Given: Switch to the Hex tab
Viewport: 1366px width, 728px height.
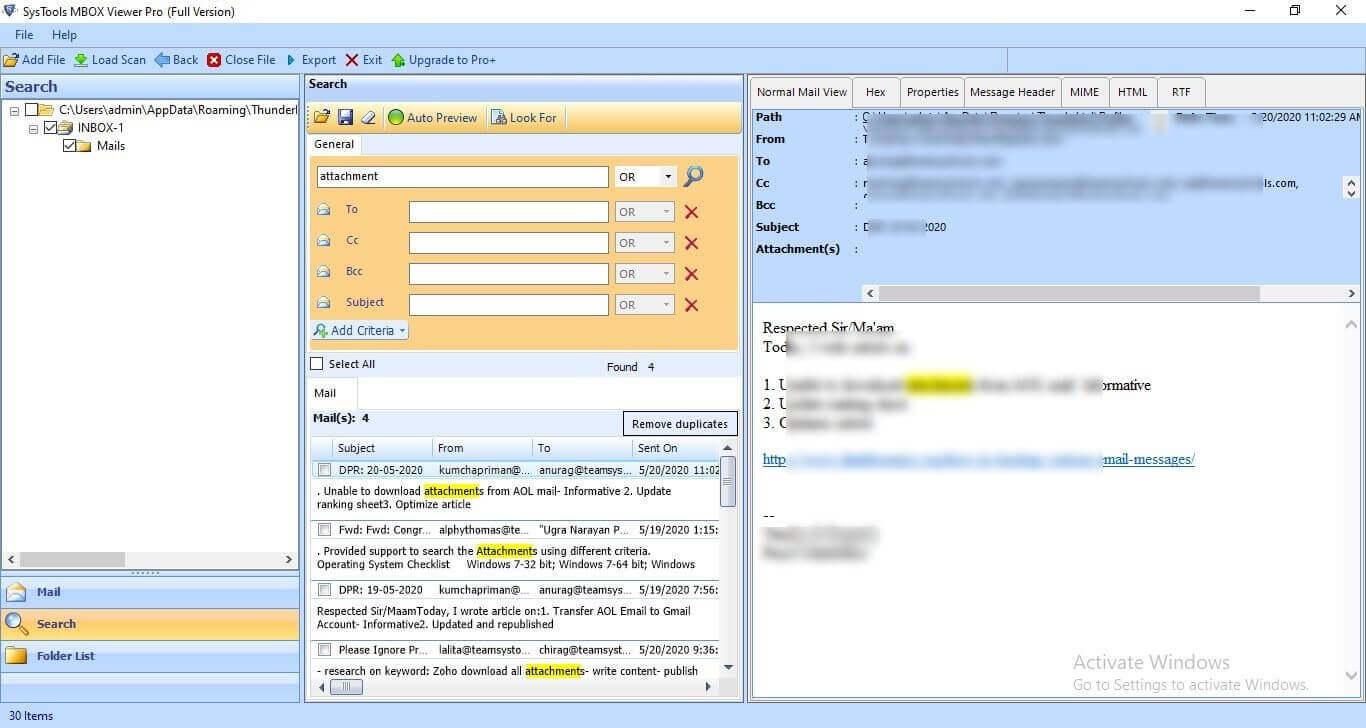Looking at the screenshot, I should click(x=876, y=92).
